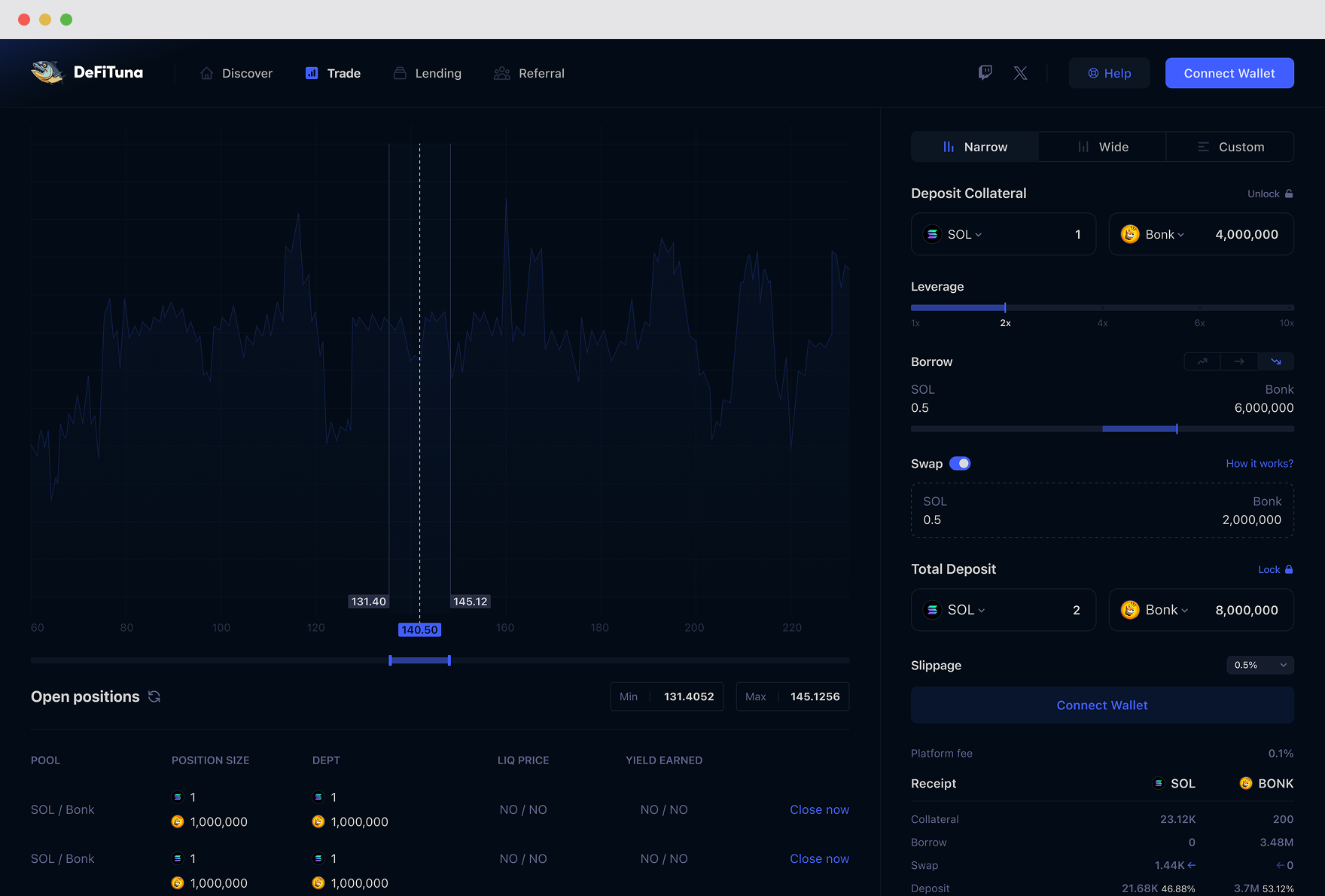
Task: Click the Referral people icon
Action: [502, 73]
